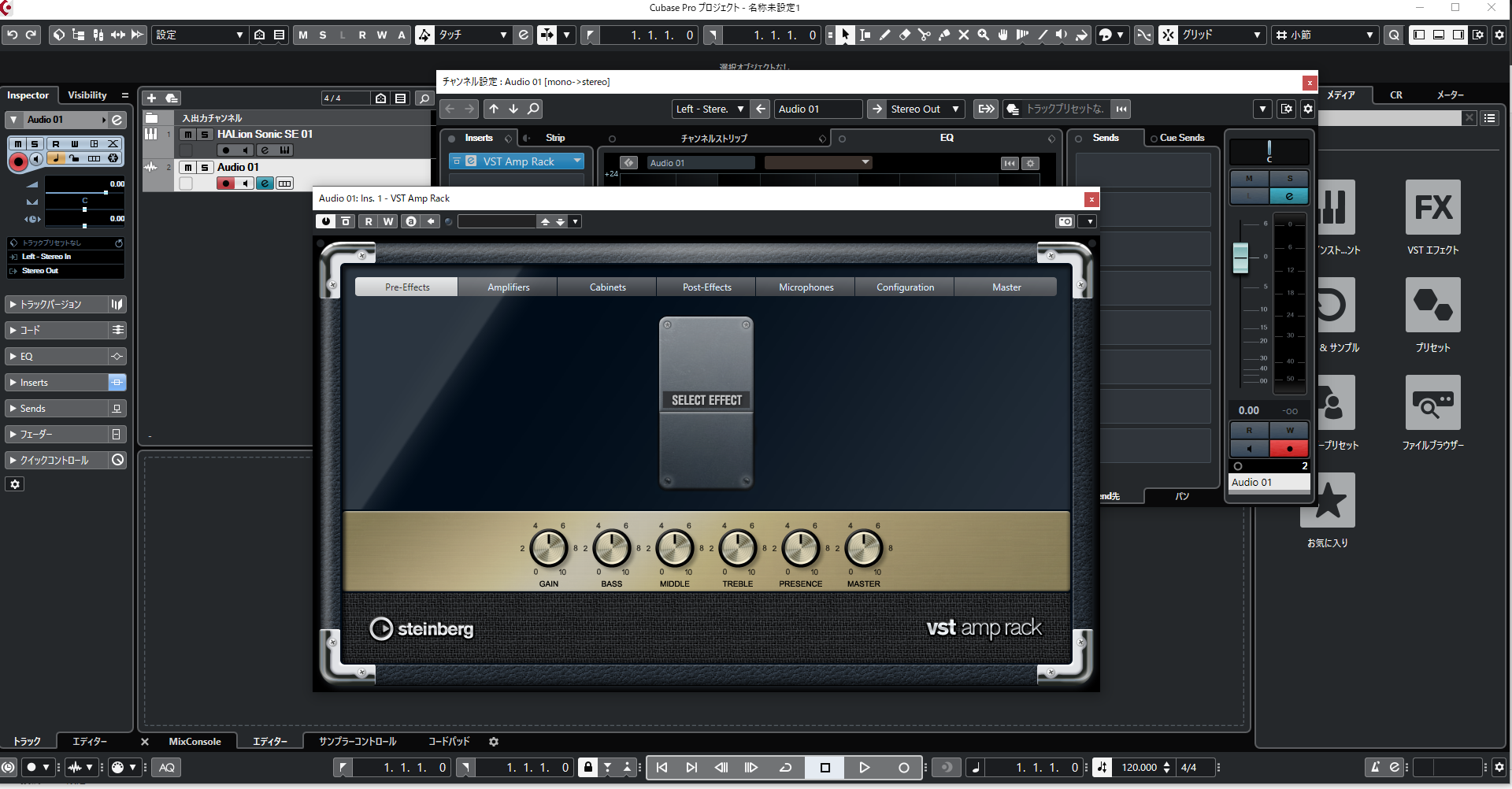Screen dimensions: 1512x789
Task: Switch to the Amplifiers tab in Amp Rack
Action: tap(508, 287)
